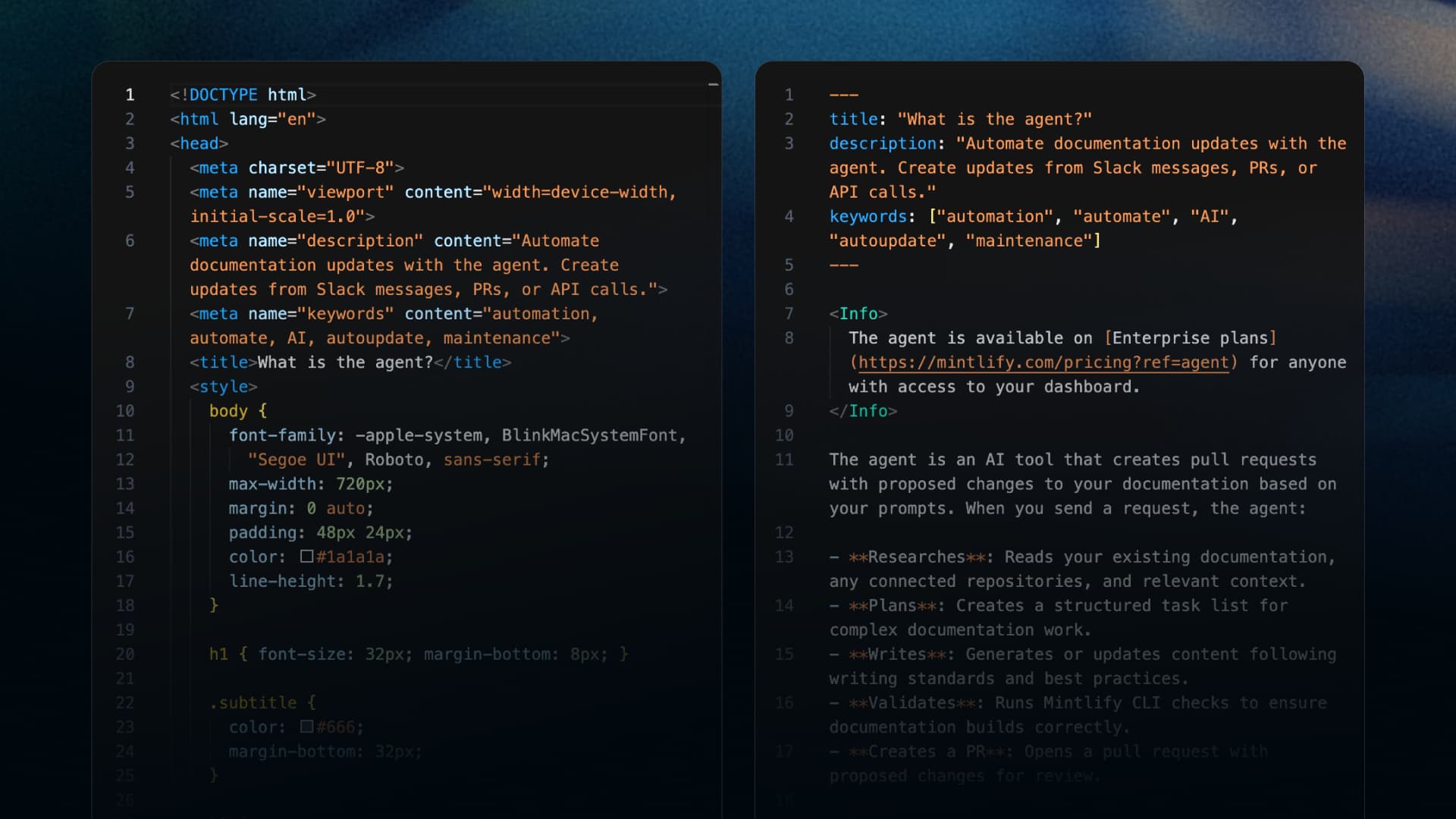Click the color preview square before #1a1a1a

(x=306, y=557)
